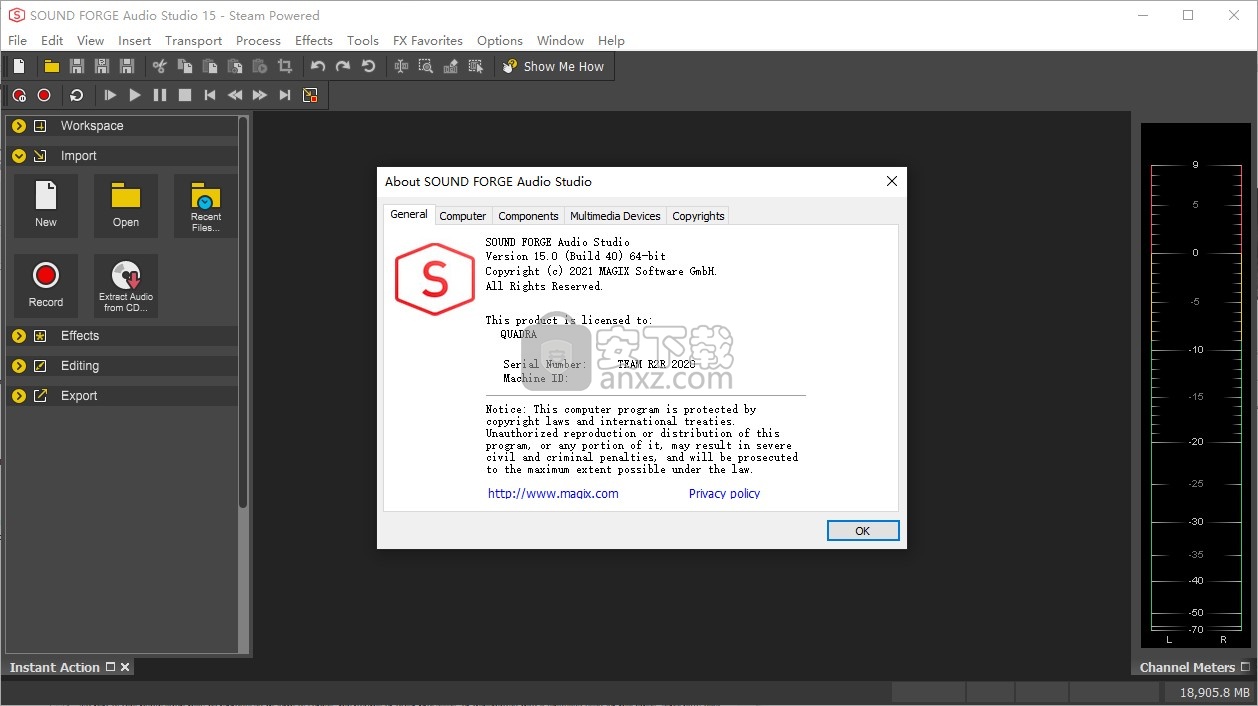This screenshot has height=706, width=1258.
Task: Click the Repeat last action icon
Action: (x=368, y=66)
